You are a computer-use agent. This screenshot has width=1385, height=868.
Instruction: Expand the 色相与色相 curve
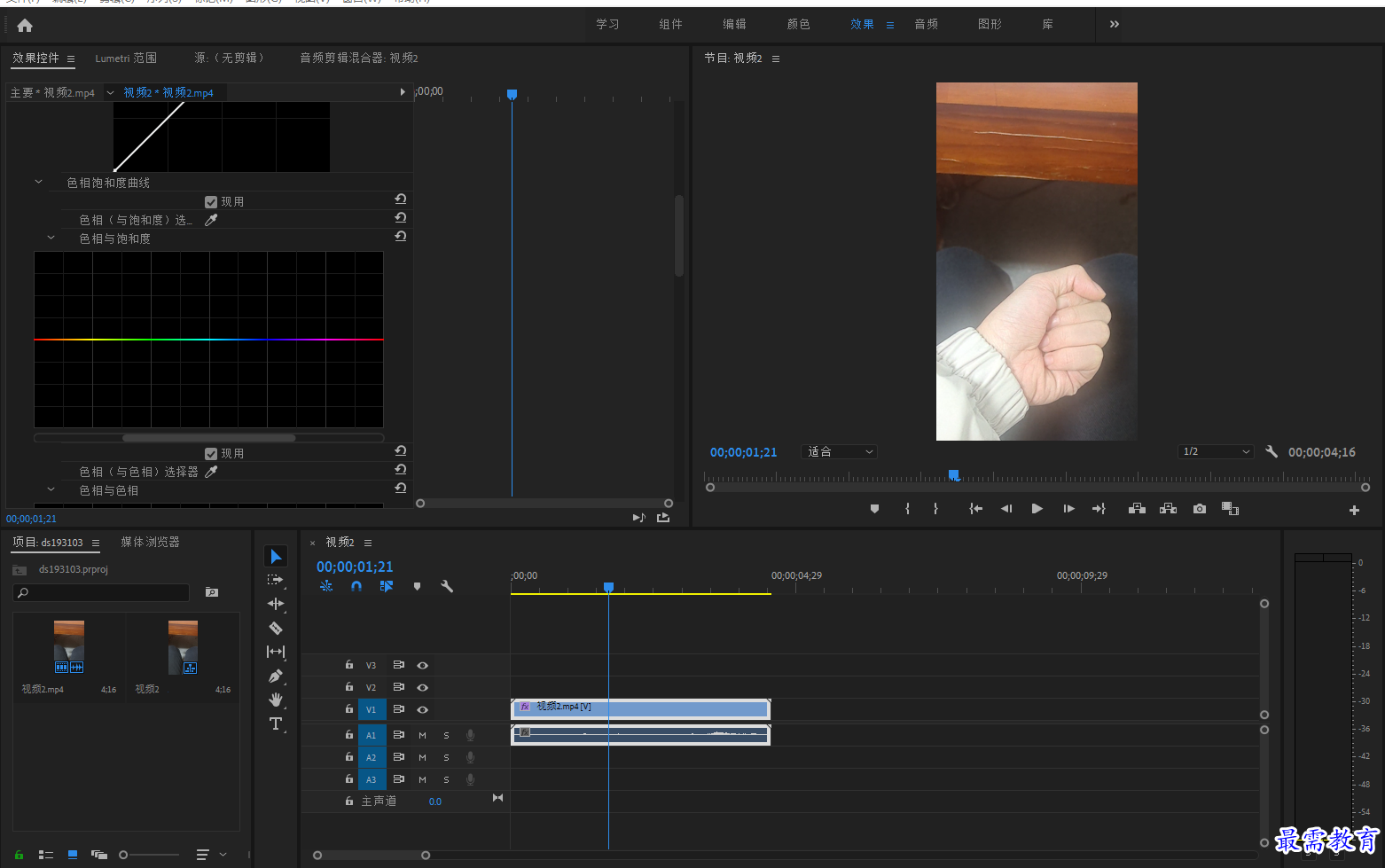[51, 489]
